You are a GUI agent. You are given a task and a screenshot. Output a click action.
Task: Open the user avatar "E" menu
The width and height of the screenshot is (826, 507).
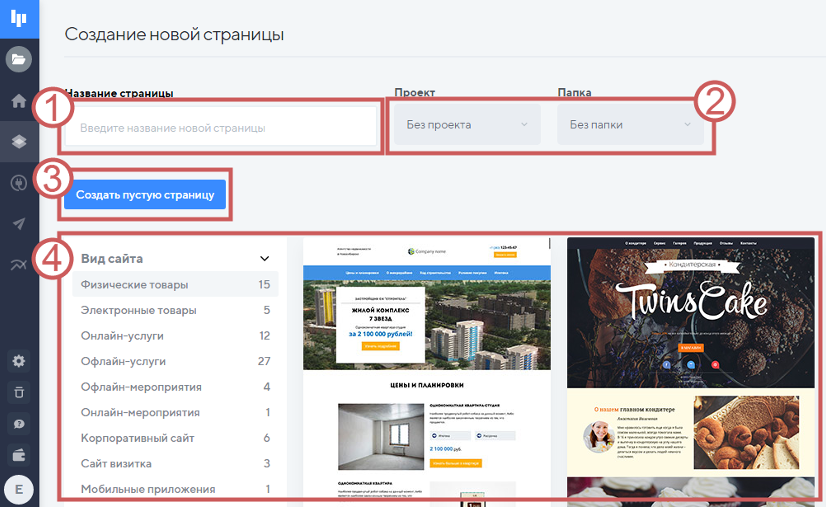point(19,489)
